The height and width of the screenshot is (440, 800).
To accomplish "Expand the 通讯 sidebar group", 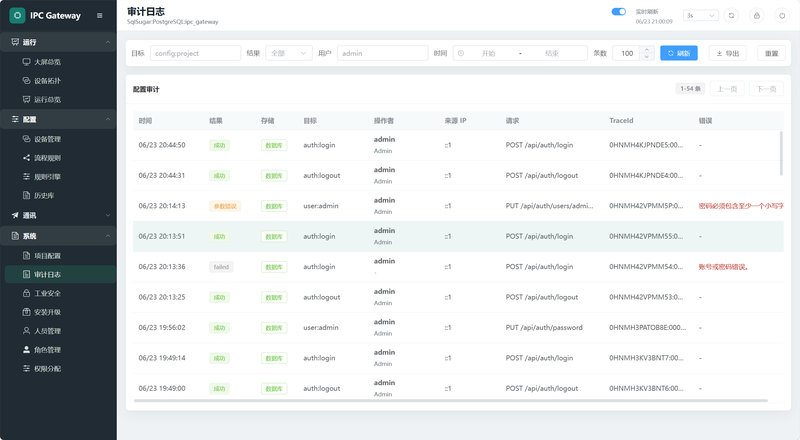I will [58, 215].
